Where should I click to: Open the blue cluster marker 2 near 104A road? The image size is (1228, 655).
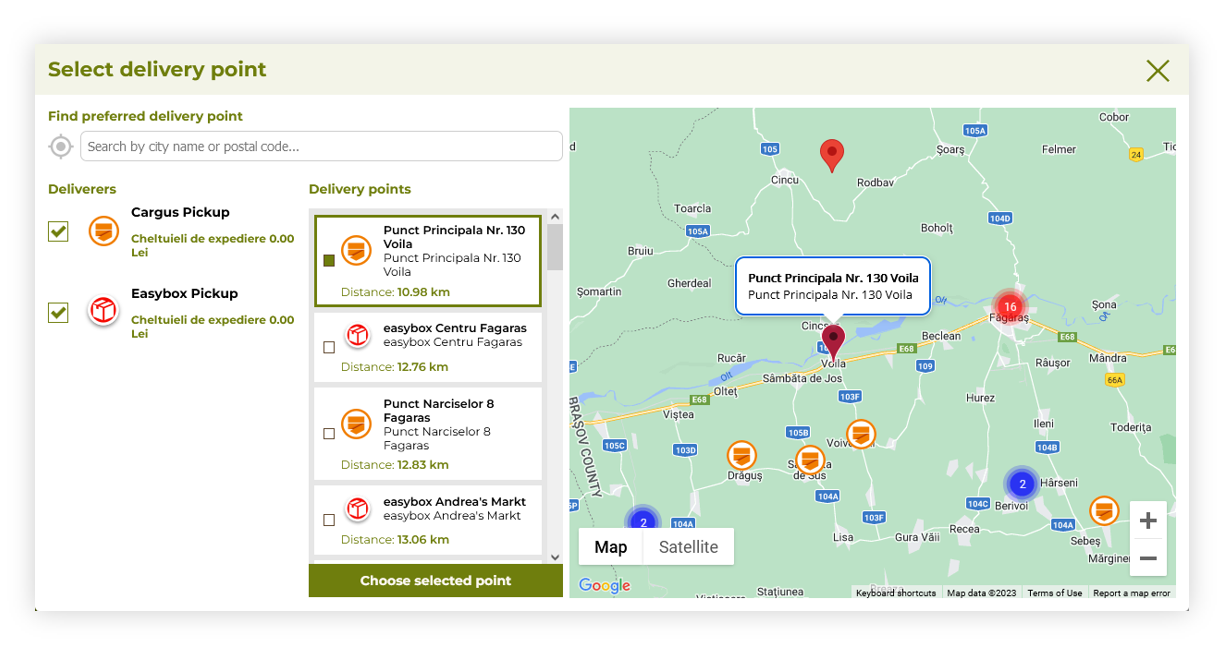click(643, 522)
